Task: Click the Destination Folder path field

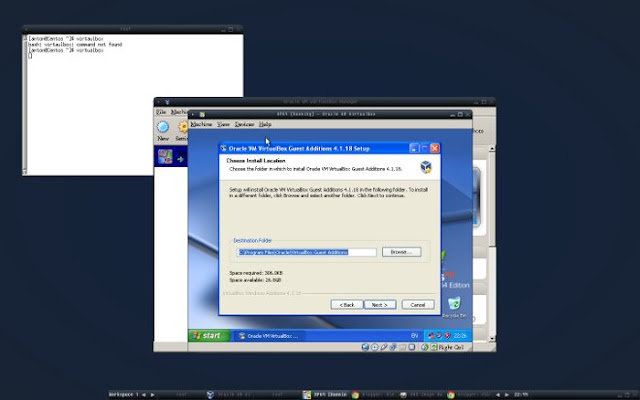Action: (307, 252)
